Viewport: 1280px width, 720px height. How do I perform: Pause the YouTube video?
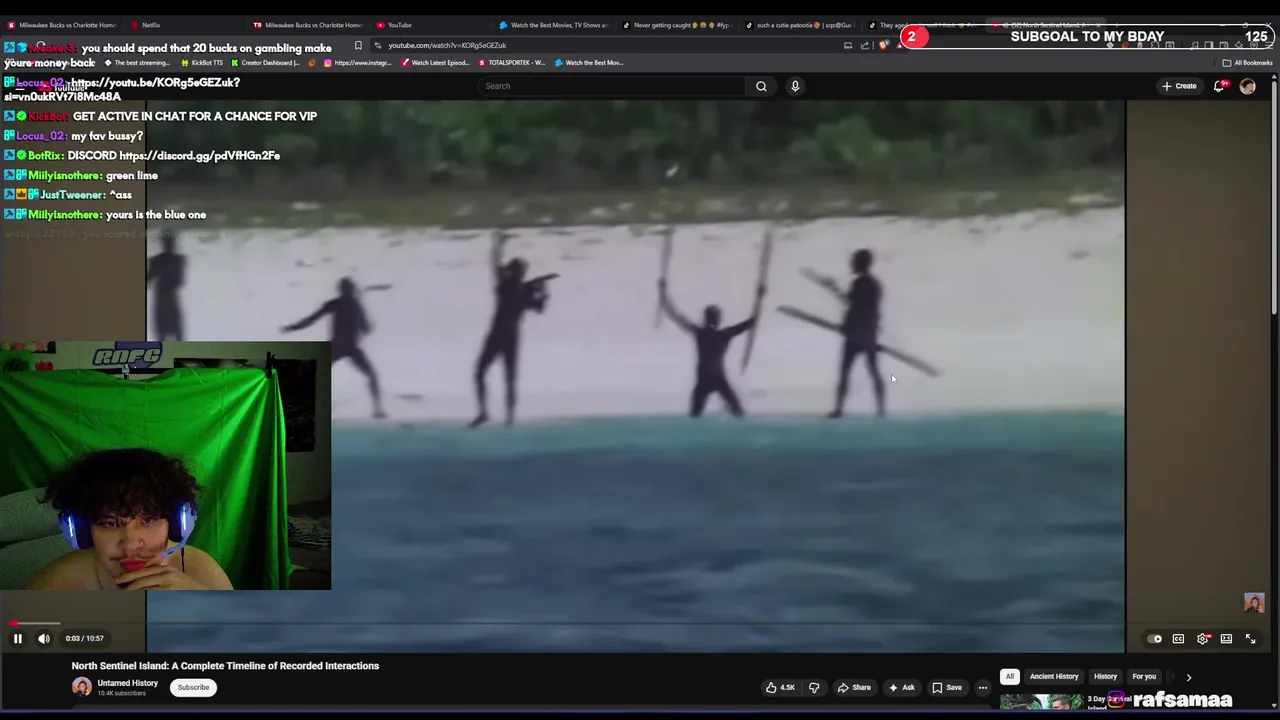click(17, 638)
